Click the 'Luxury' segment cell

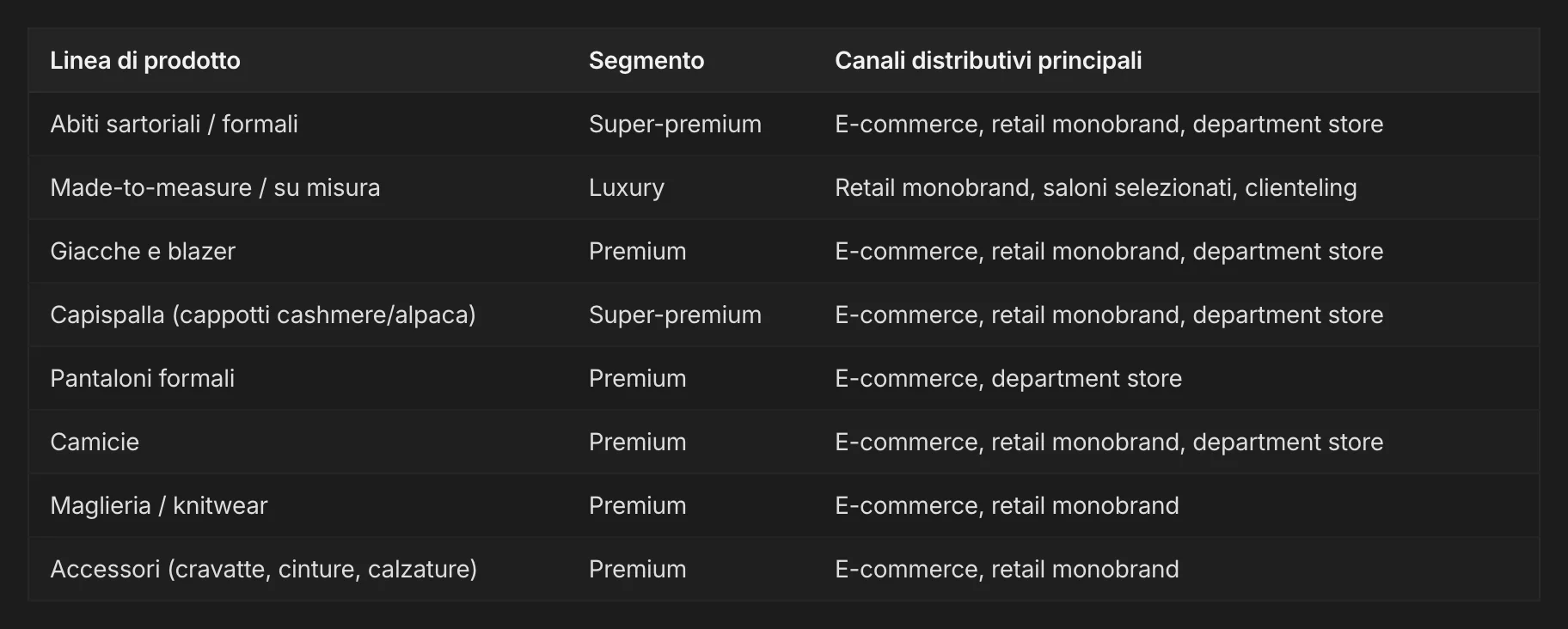(627, 187)
